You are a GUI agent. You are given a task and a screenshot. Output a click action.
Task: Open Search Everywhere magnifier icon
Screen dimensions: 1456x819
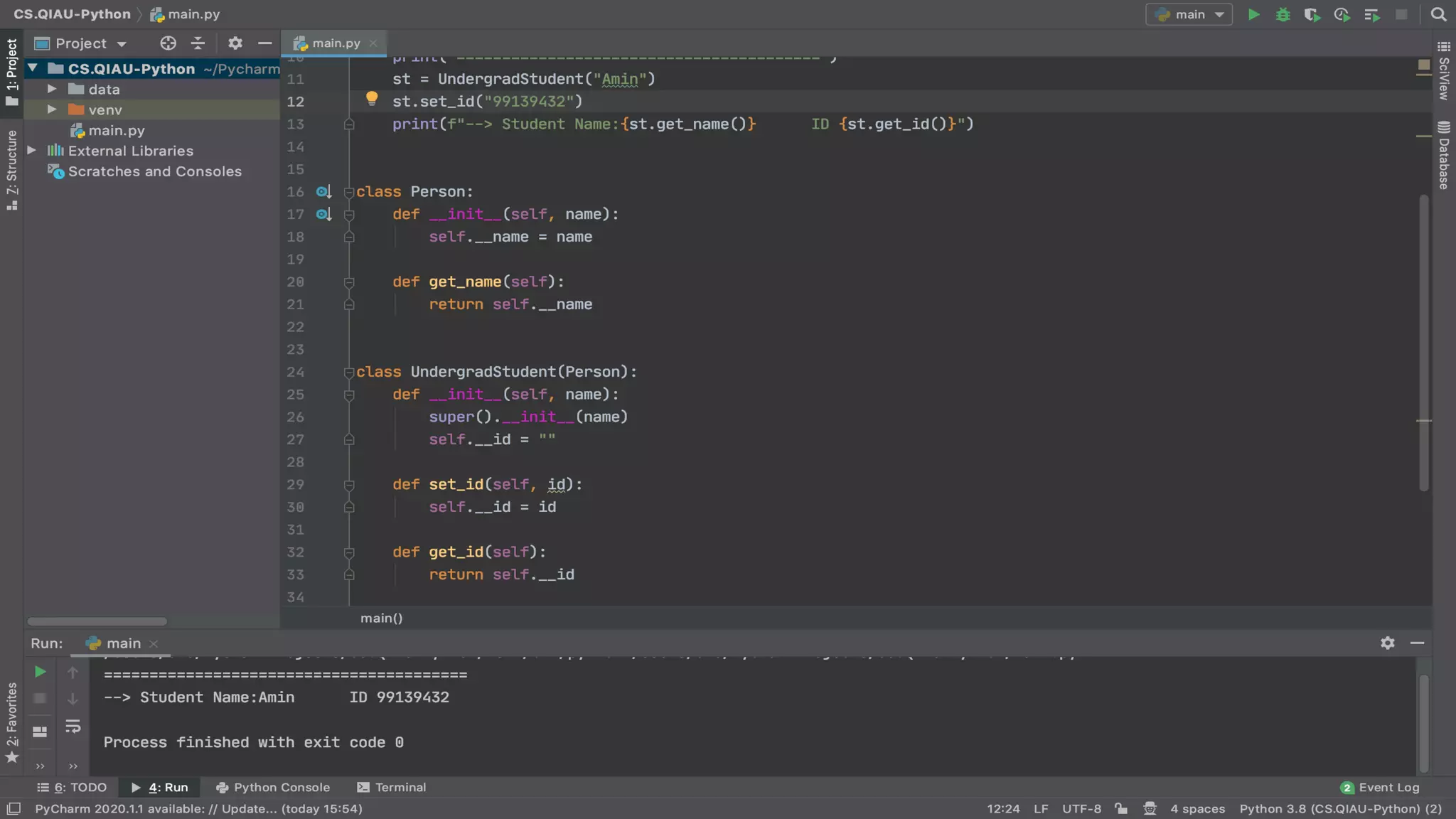coord(1438,14)
